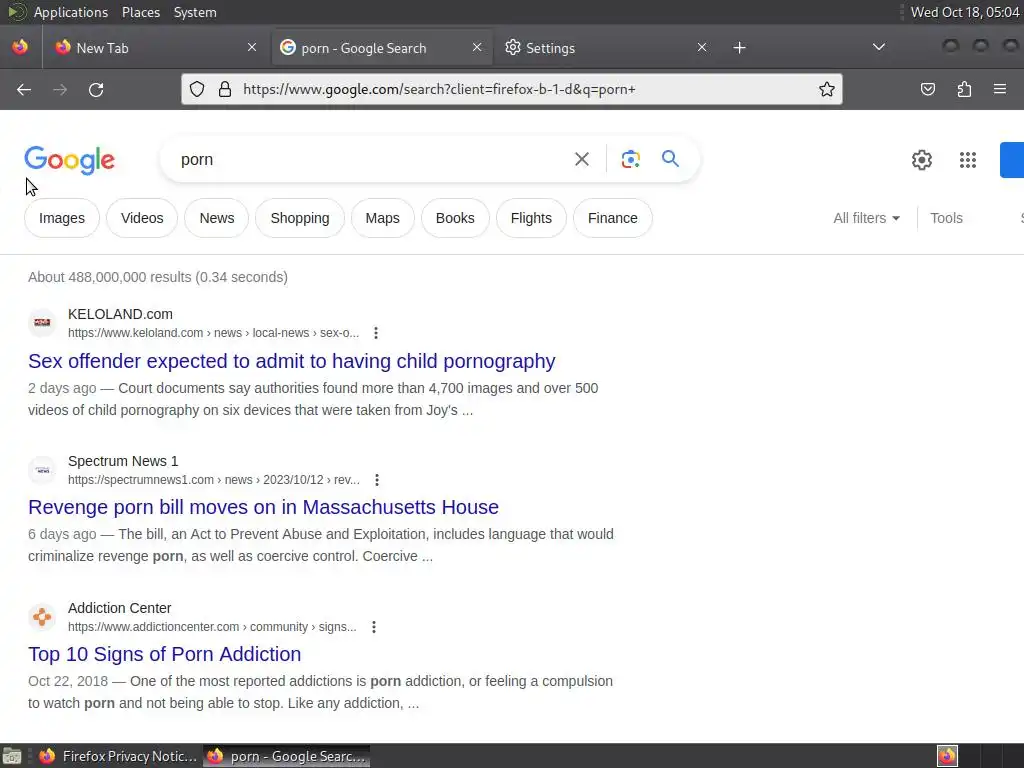Image resolution: width=1024 pixels, height=768 pixels.
Task: Open the Pocket save icon
Action: click(x=927, y=89)
